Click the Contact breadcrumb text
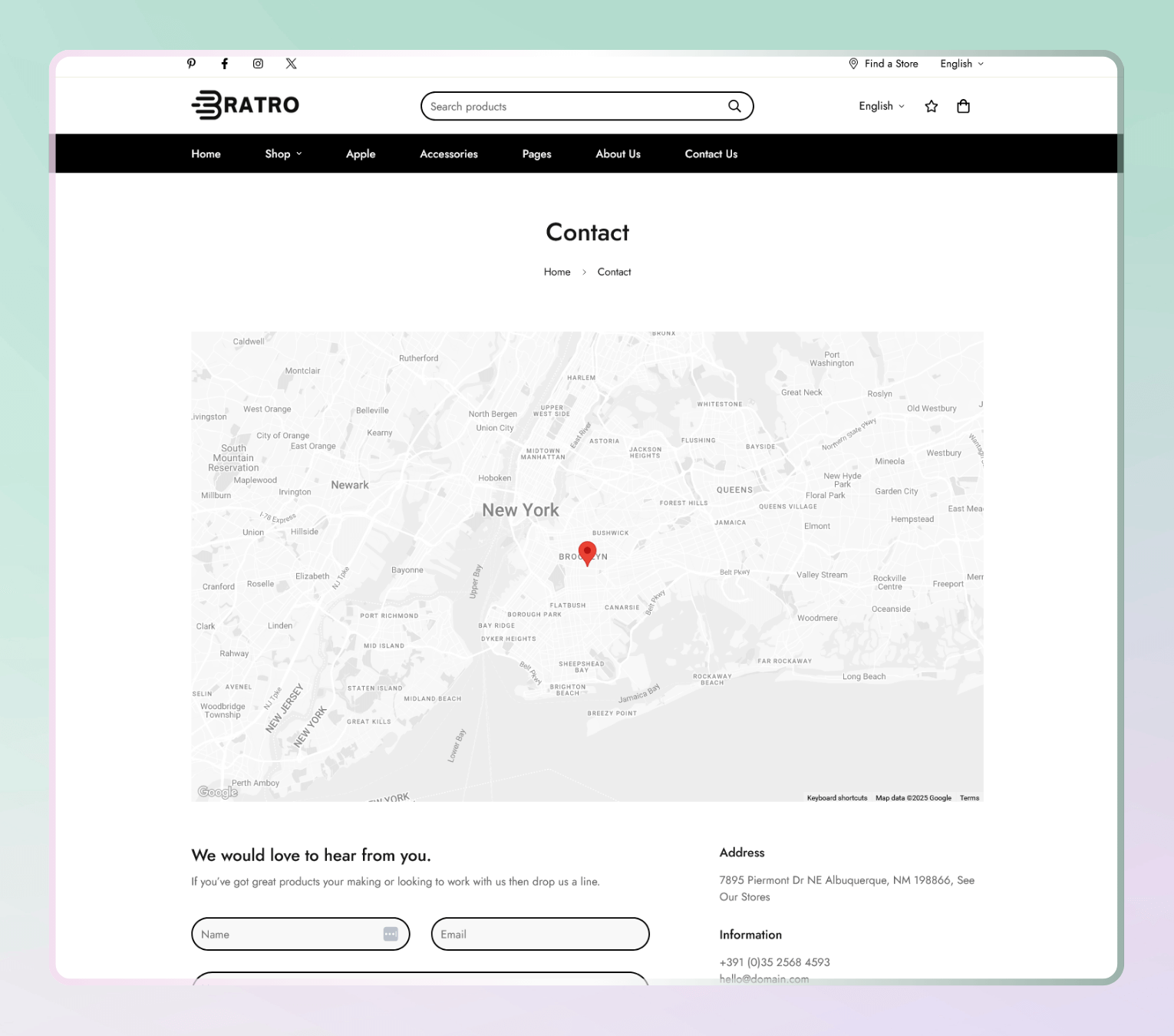Screen dimensions: 1174x1036 pyautogui.click(x=614, y=272)
